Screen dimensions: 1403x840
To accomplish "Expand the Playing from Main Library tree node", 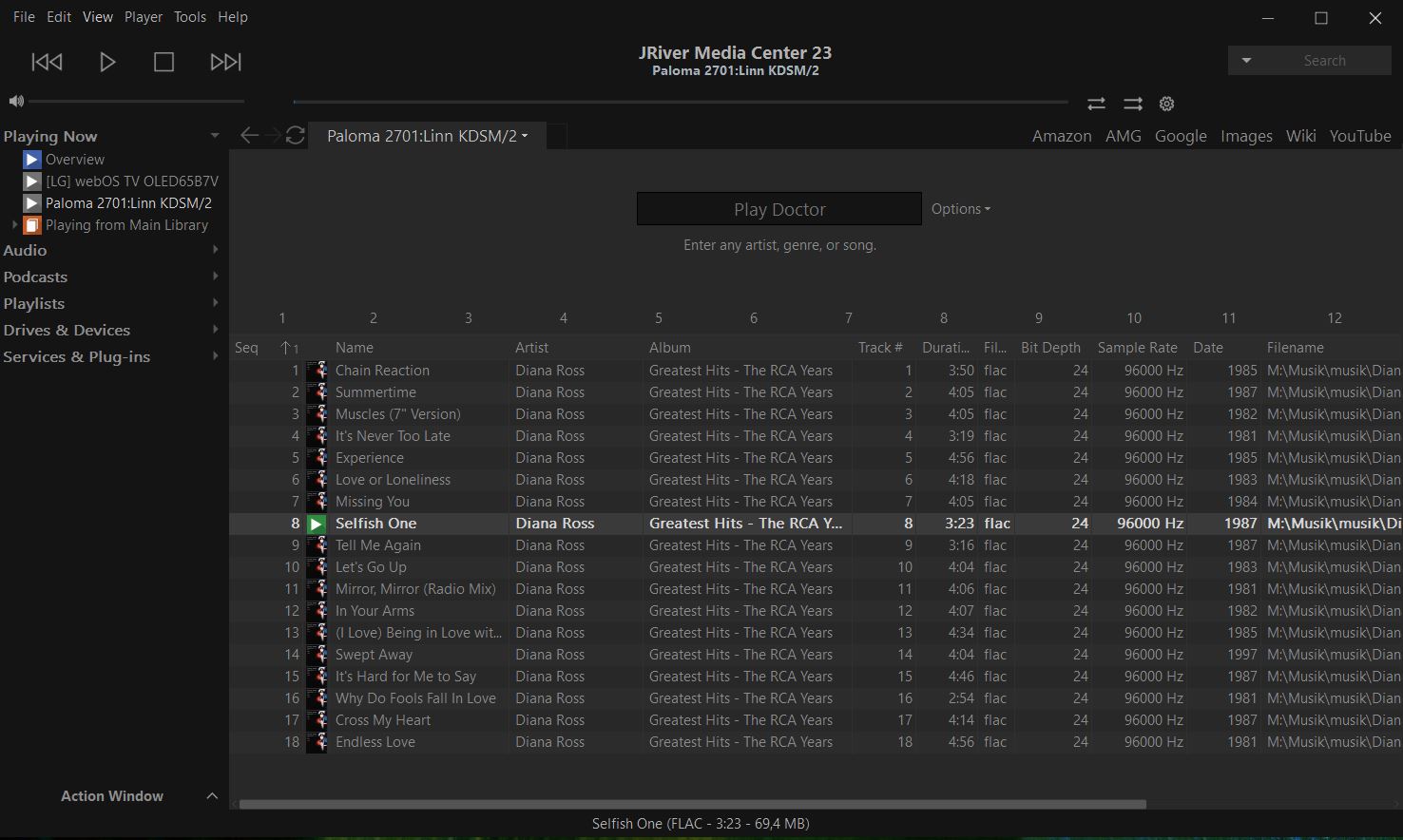I will (x=14, y=225).
